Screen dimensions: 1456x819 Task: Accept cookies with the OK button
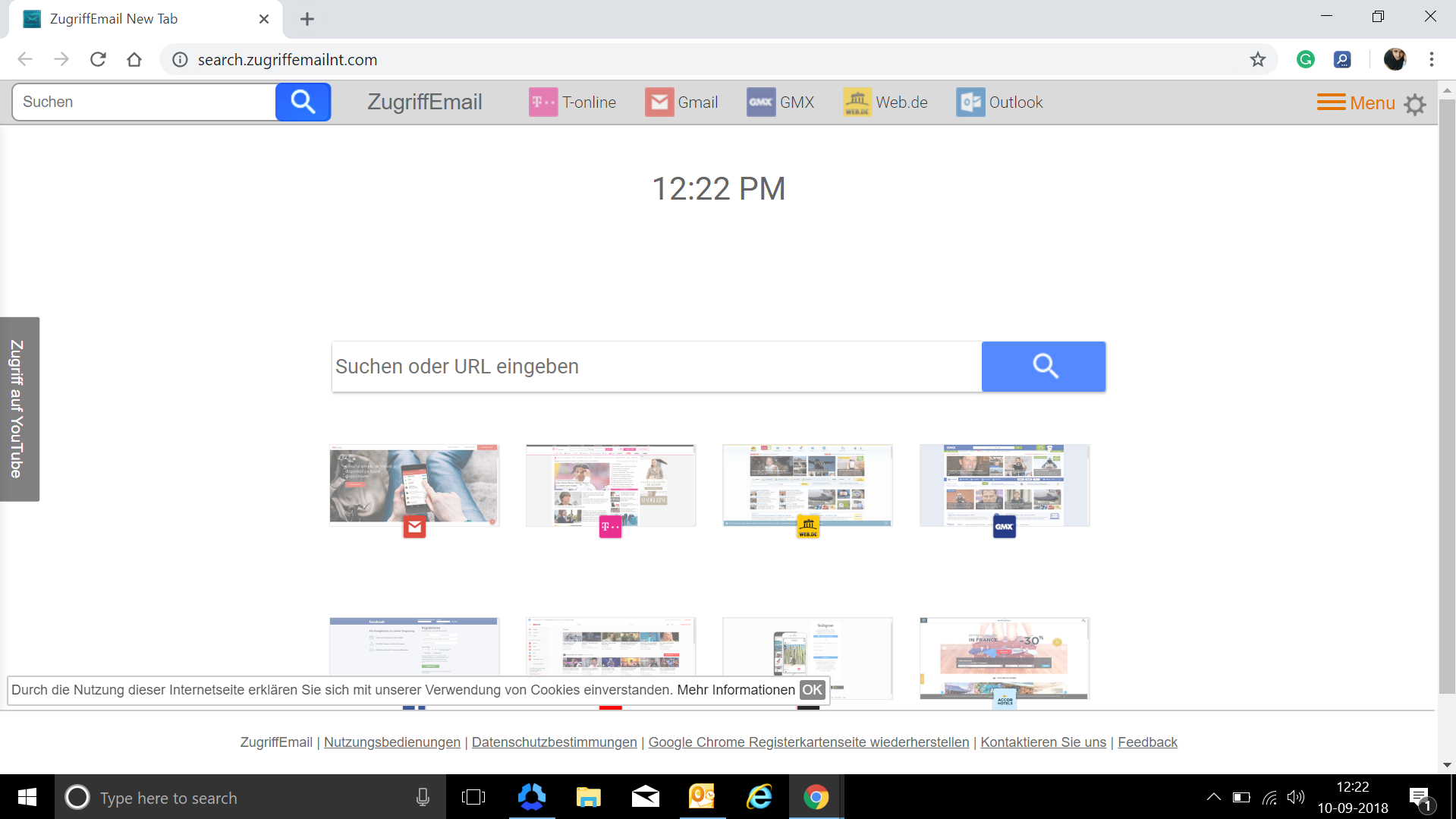(812, 690)
